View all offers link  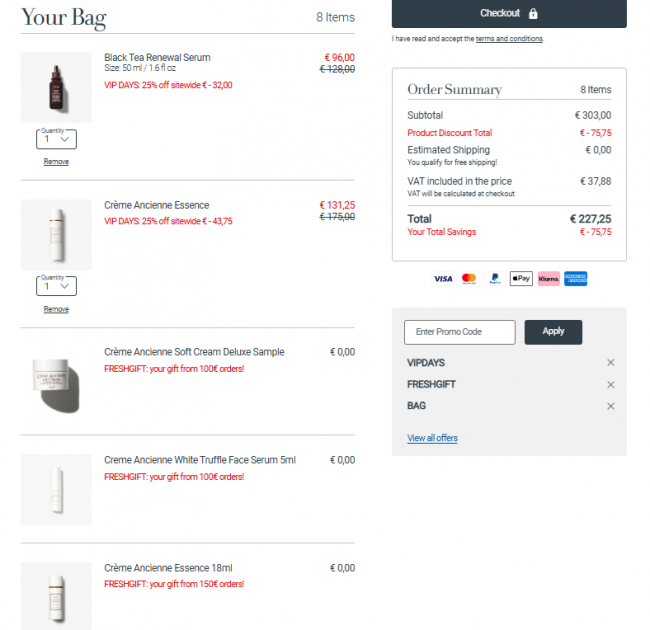pos(432,438)
